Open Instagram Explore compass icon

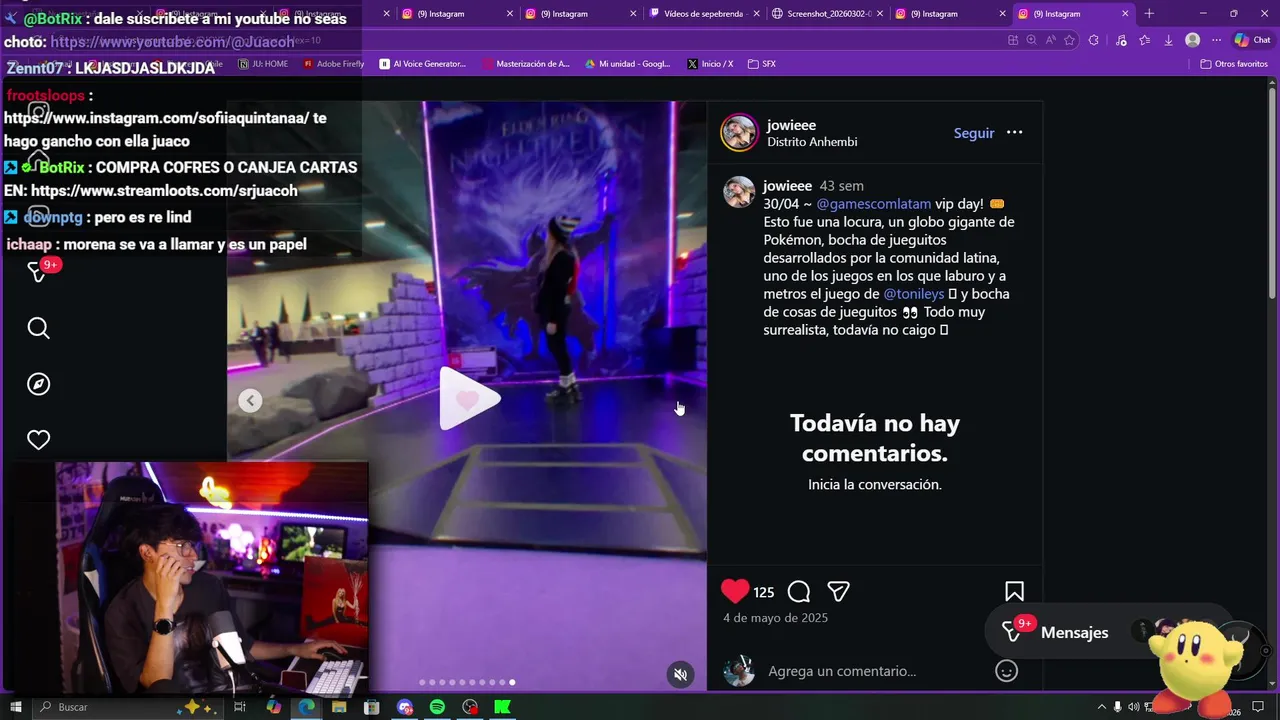tap(38, 384)
